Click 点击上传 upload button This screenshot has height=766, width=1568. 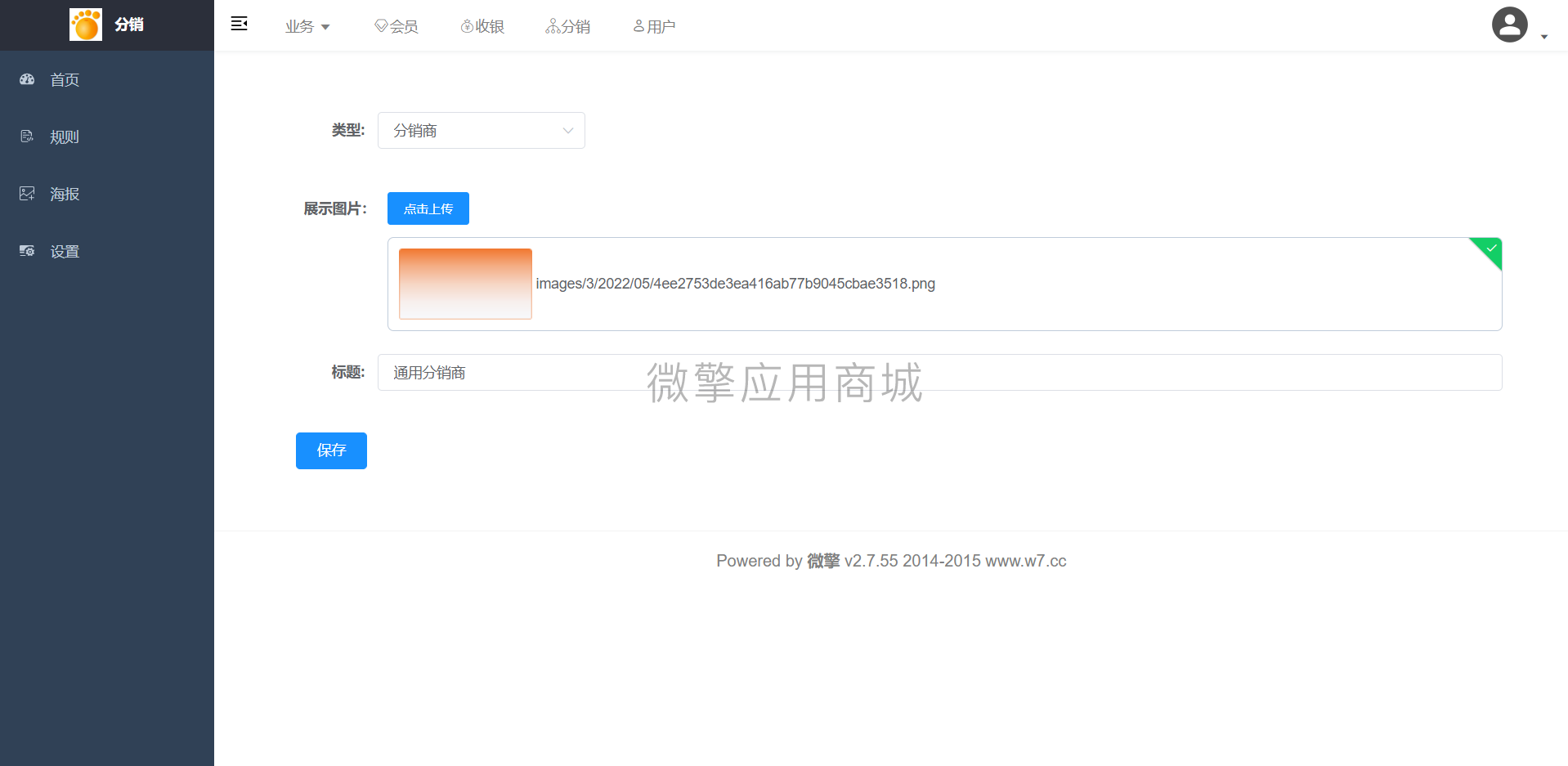click(428, 208)
